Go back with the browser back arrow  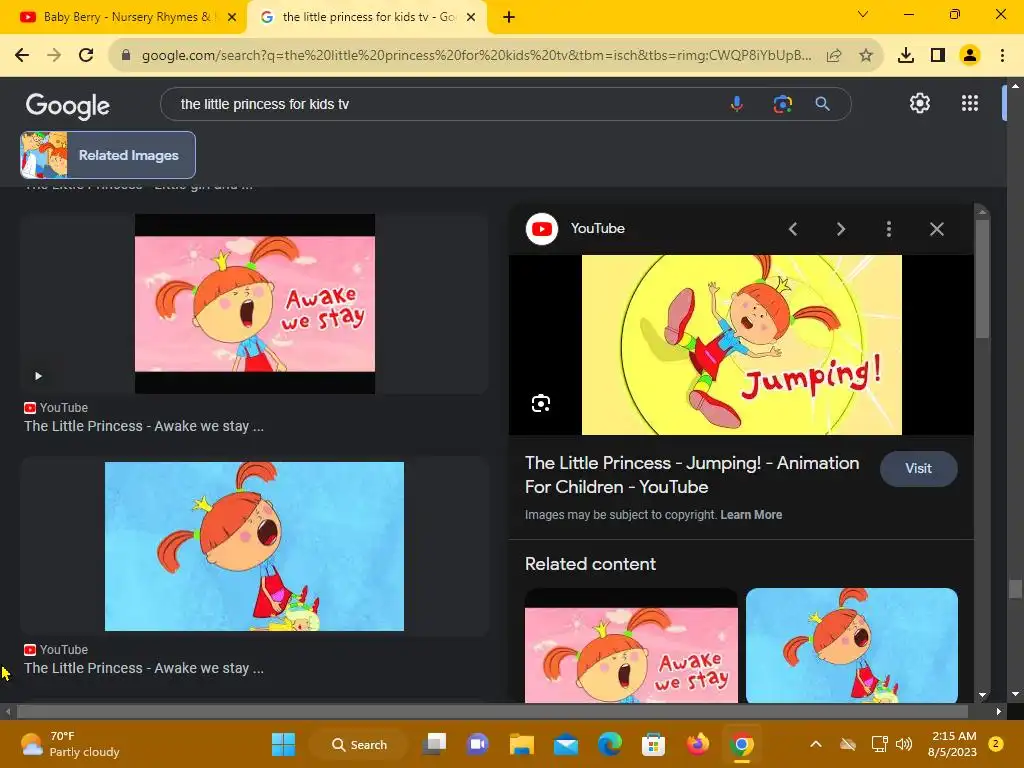[x=22, y=56]
